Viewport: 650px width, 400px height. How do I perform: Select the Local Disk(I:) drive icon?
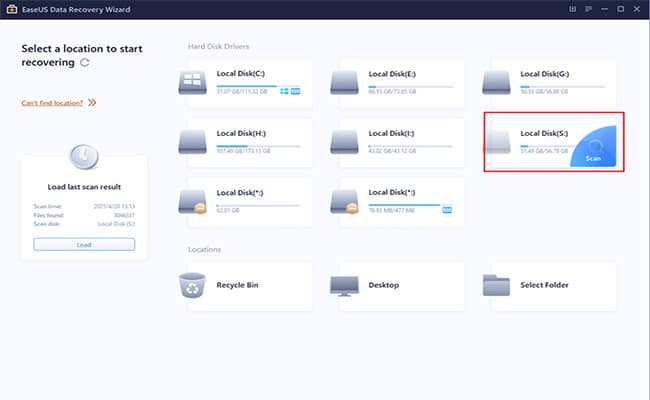tap(344, 142)
